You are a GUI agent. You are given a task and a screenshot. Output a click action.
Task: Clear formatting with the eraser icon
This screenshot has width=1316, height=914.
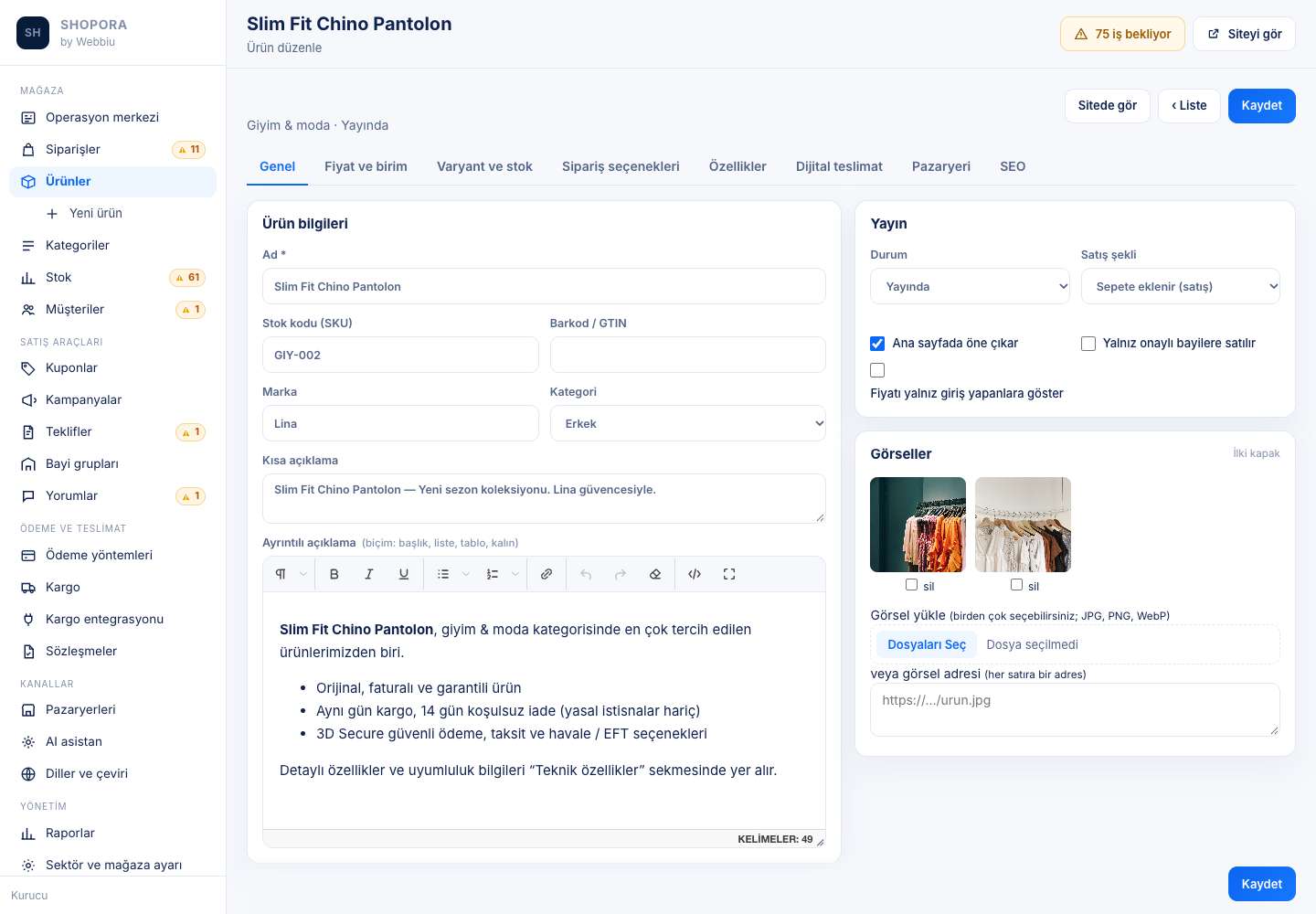coord(655,574)
